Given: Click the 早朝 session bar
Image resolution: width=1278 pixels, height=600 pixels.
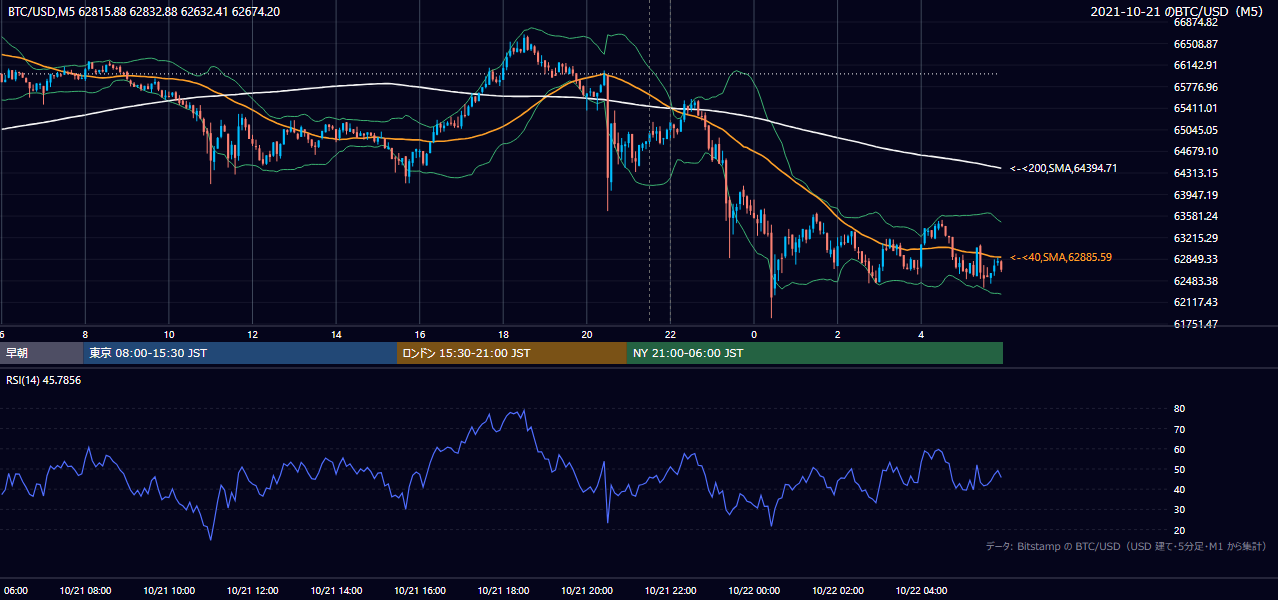Looking at the screenshot, I should pyautogui.click(x=41, y=353).
